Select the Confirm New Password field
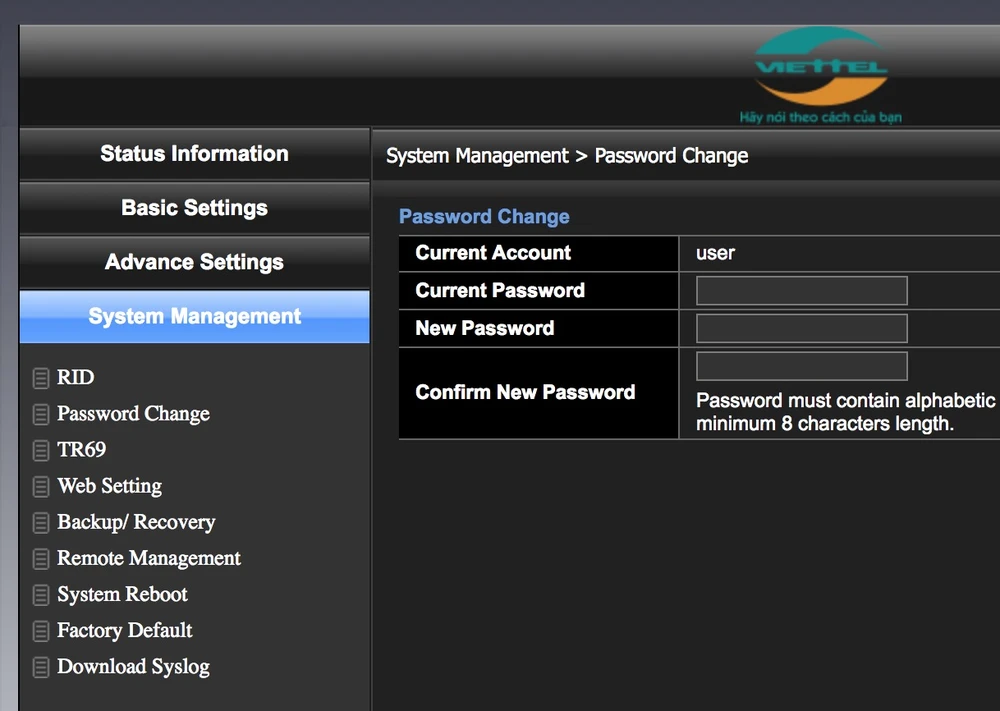Image resolution: width=1000 pixels, height=711 pixels. [x=801, y=366]
